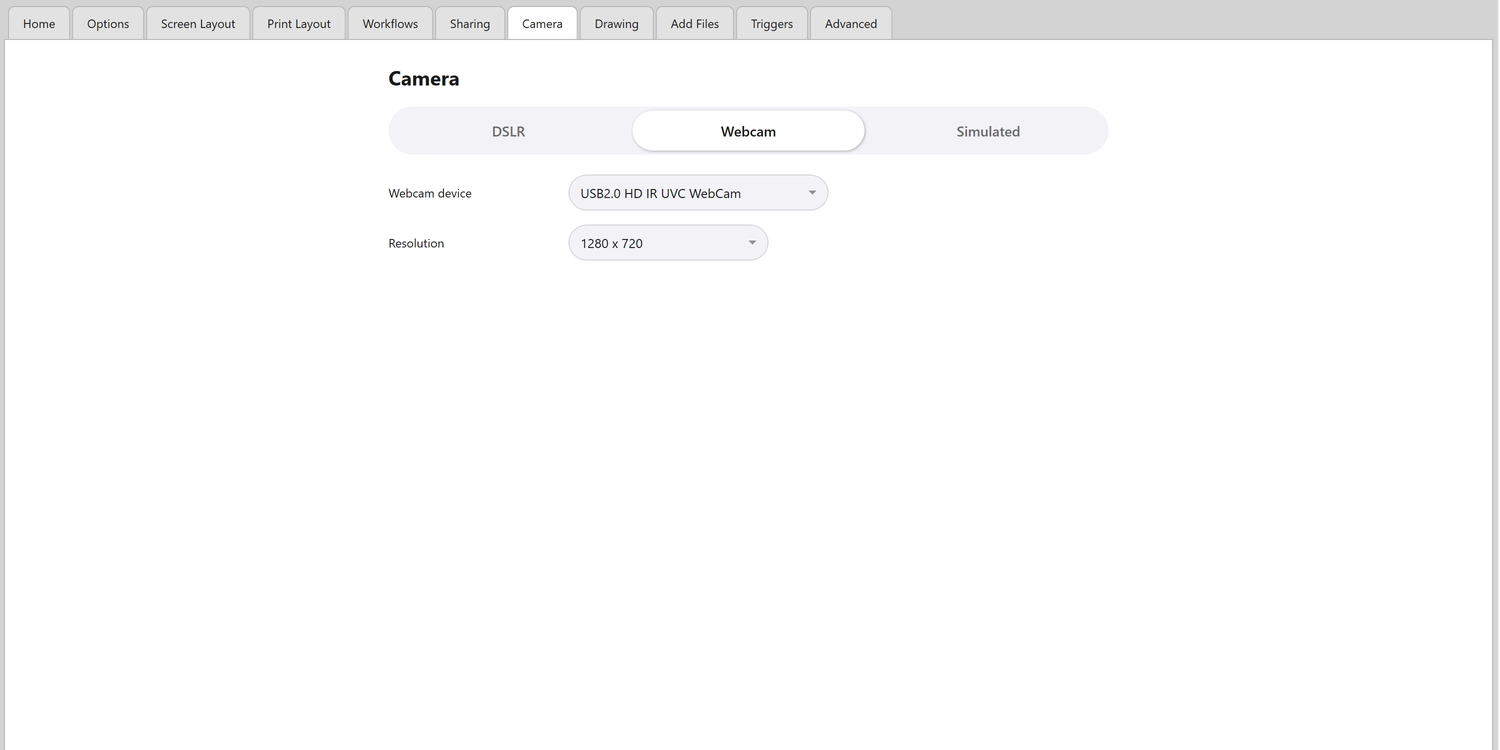This screenshot has width=1500, height=750.
Task: Select the Workflows tab
Action: (390, 23)
